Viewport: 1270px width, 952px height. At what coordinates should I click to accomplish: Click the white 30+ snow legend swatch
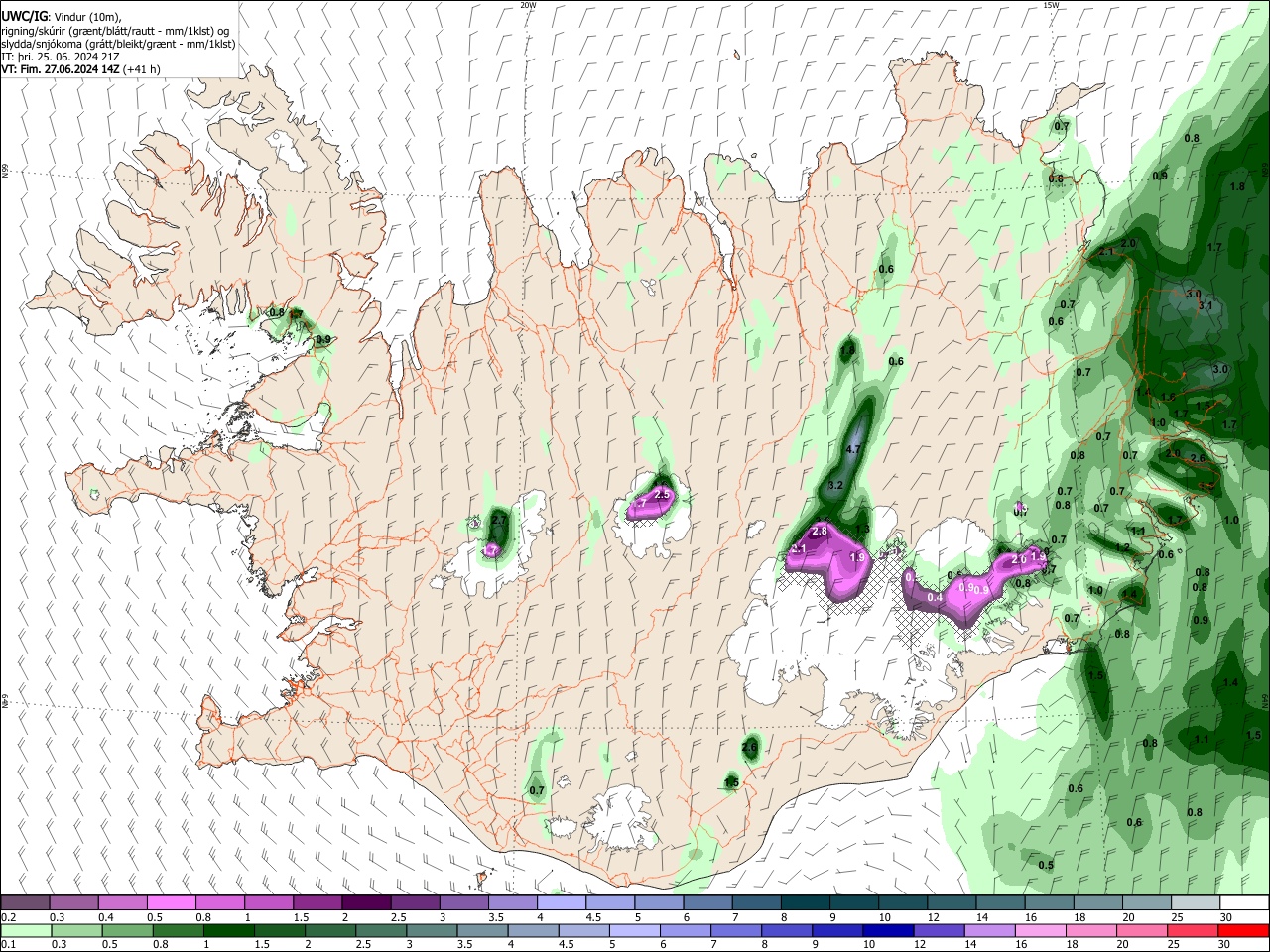click(x=1245, y=902)
